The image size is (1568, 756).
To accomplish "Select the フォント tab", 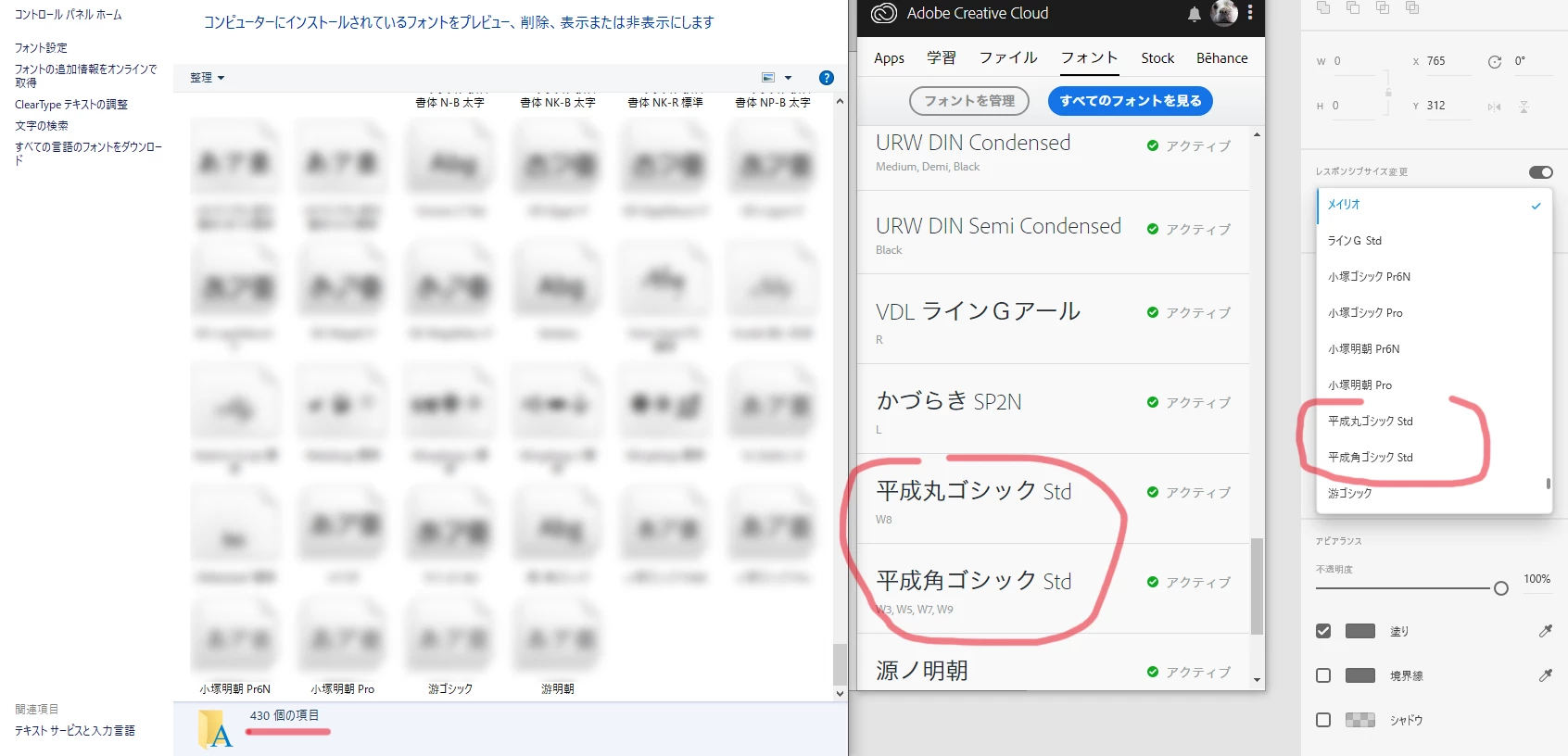I will click(1089, 57).
